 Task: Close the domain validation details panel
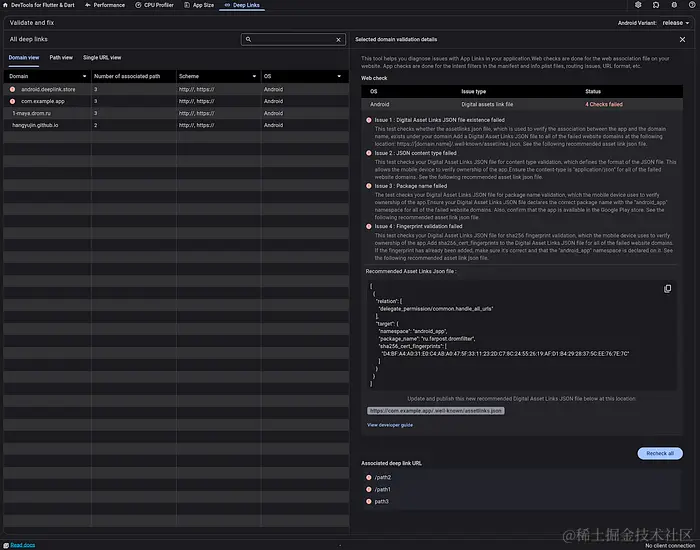coord(682,40)
